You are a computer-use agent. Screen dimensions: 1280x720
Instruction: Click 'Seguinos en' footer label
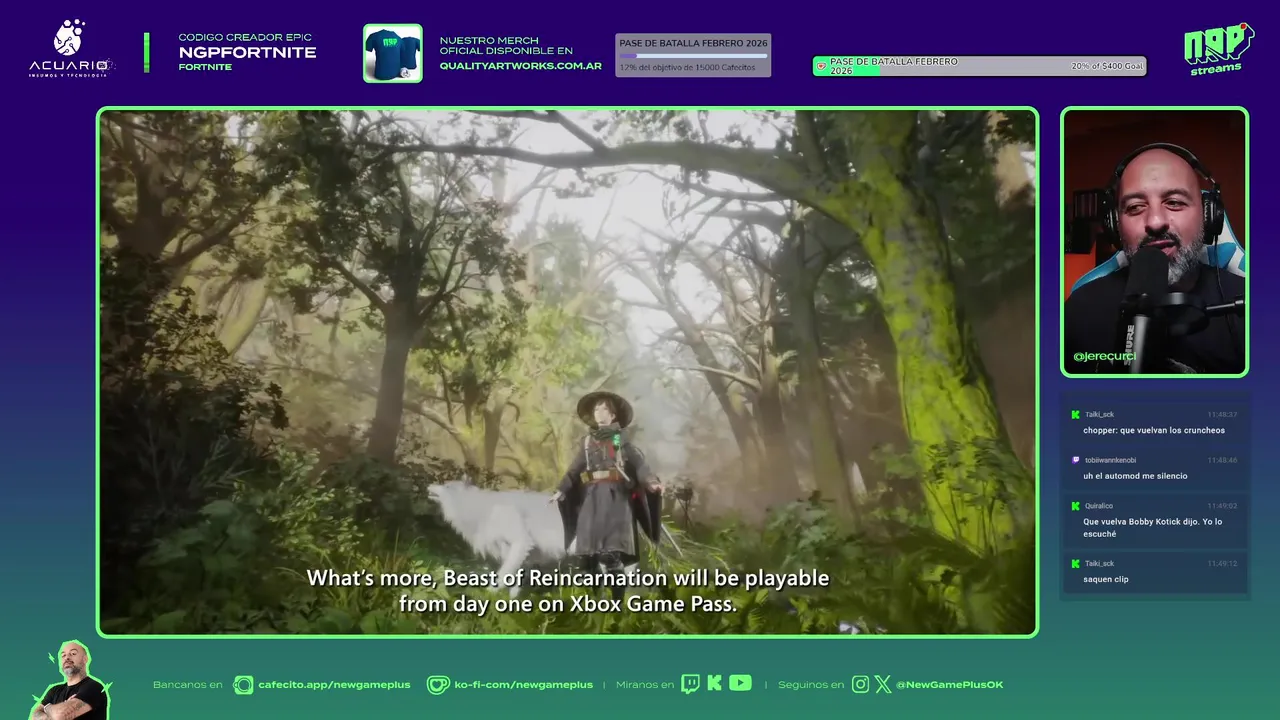point(811,685)
